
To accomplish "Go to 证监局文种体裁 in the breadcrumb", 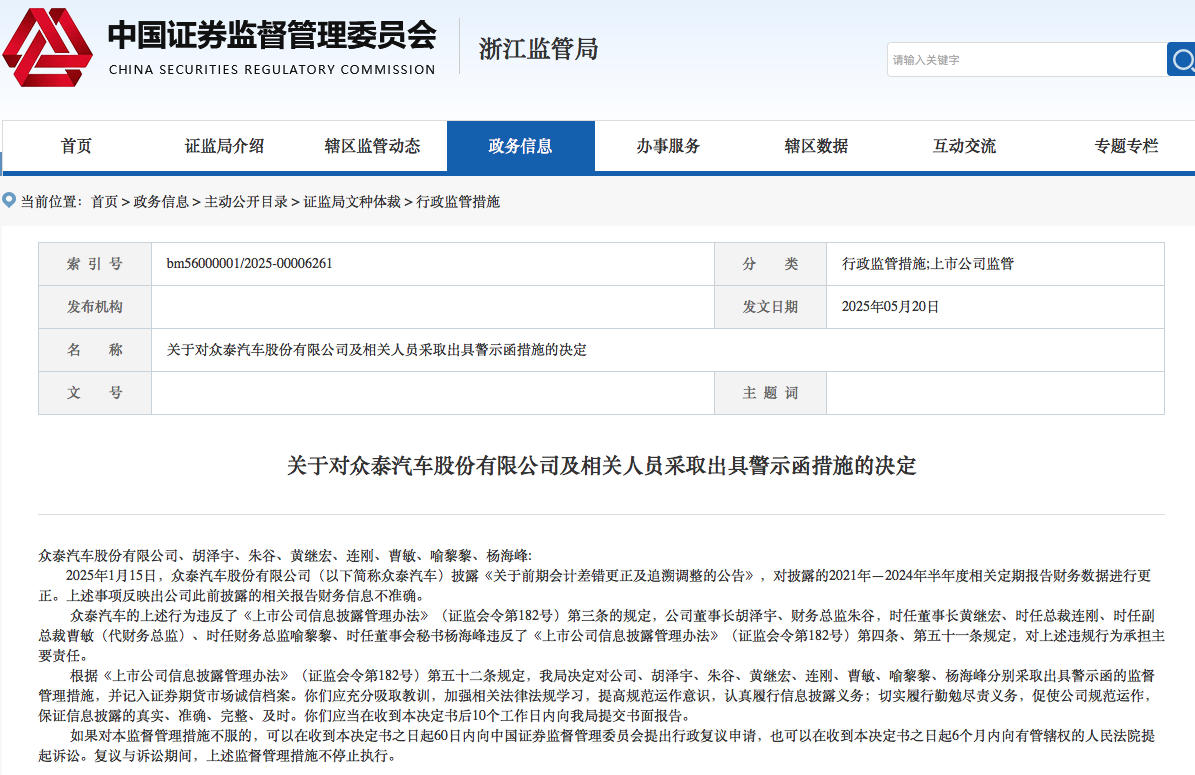I will pos(352,202).
